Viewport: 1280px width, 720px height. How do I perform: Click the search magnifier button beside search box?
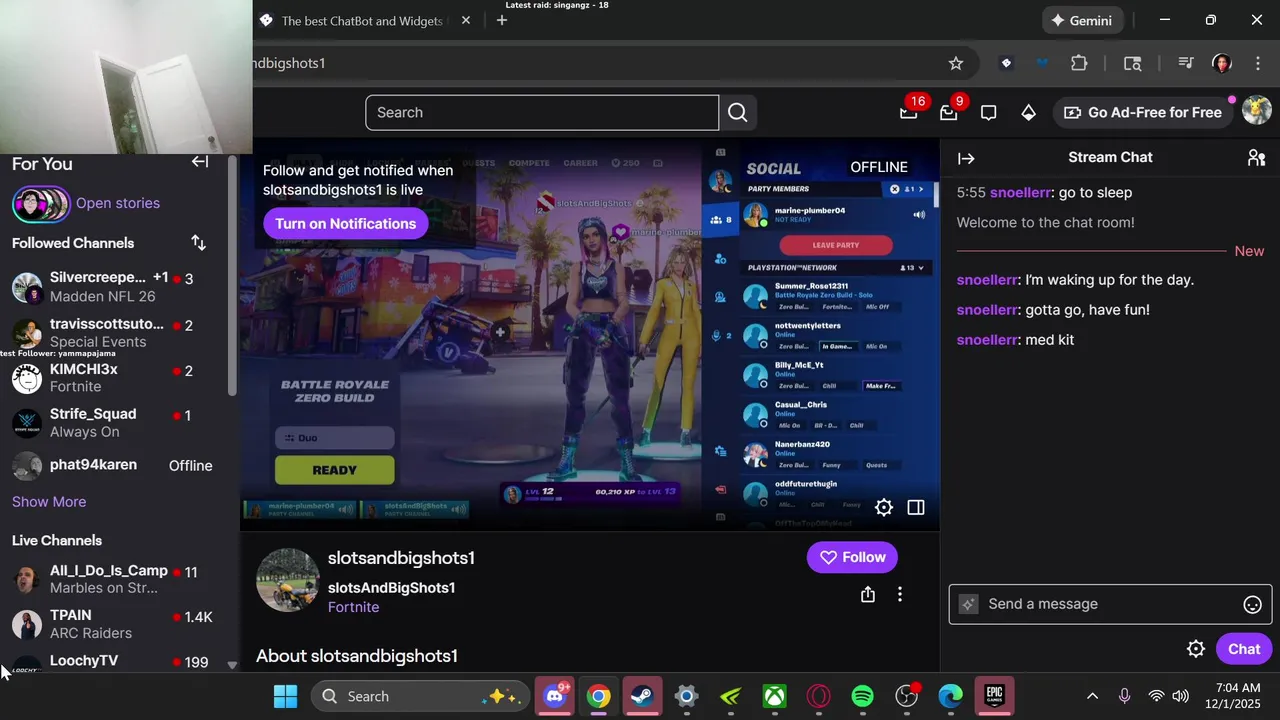(738, 113)
